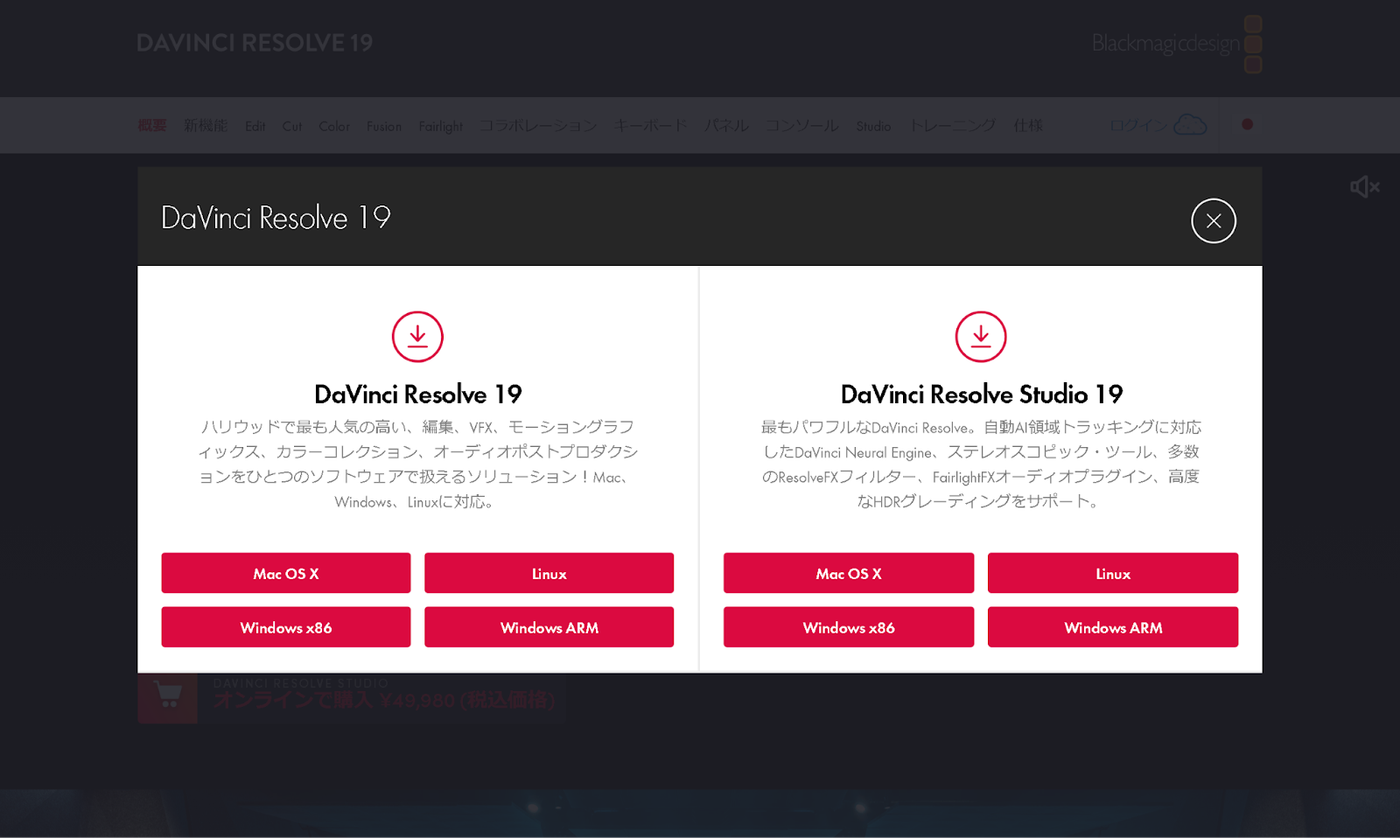The width and height of the screenshot is (1400, 838).
Task: Download DaVinci Resolve 19 for Windows x86
Action: (286, 628)
